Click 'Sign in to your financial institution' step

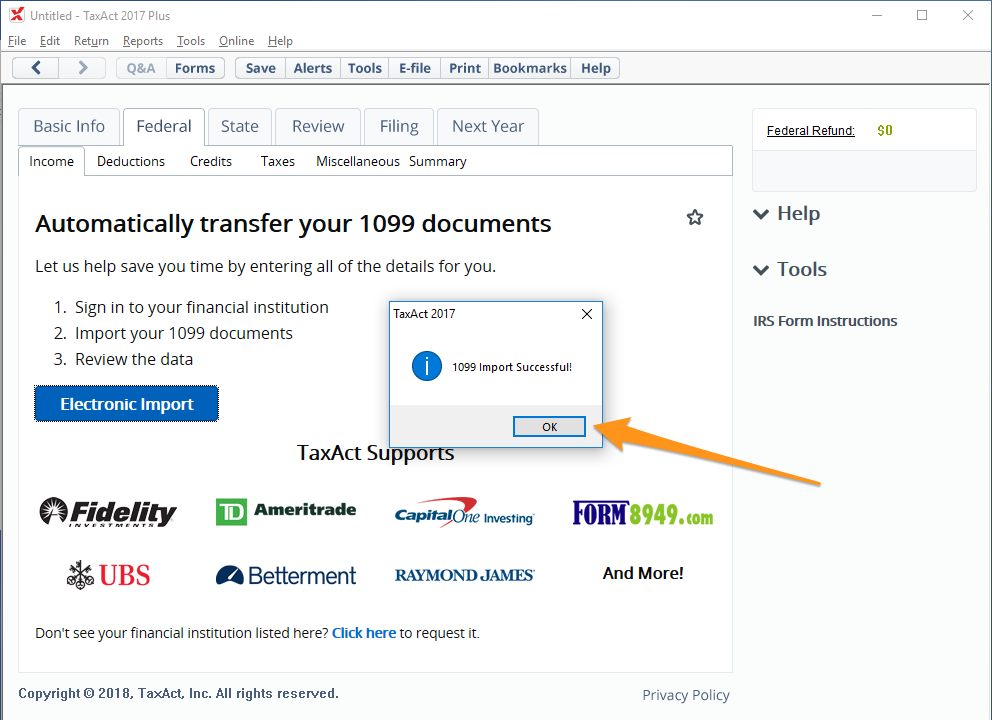(202, 307)
